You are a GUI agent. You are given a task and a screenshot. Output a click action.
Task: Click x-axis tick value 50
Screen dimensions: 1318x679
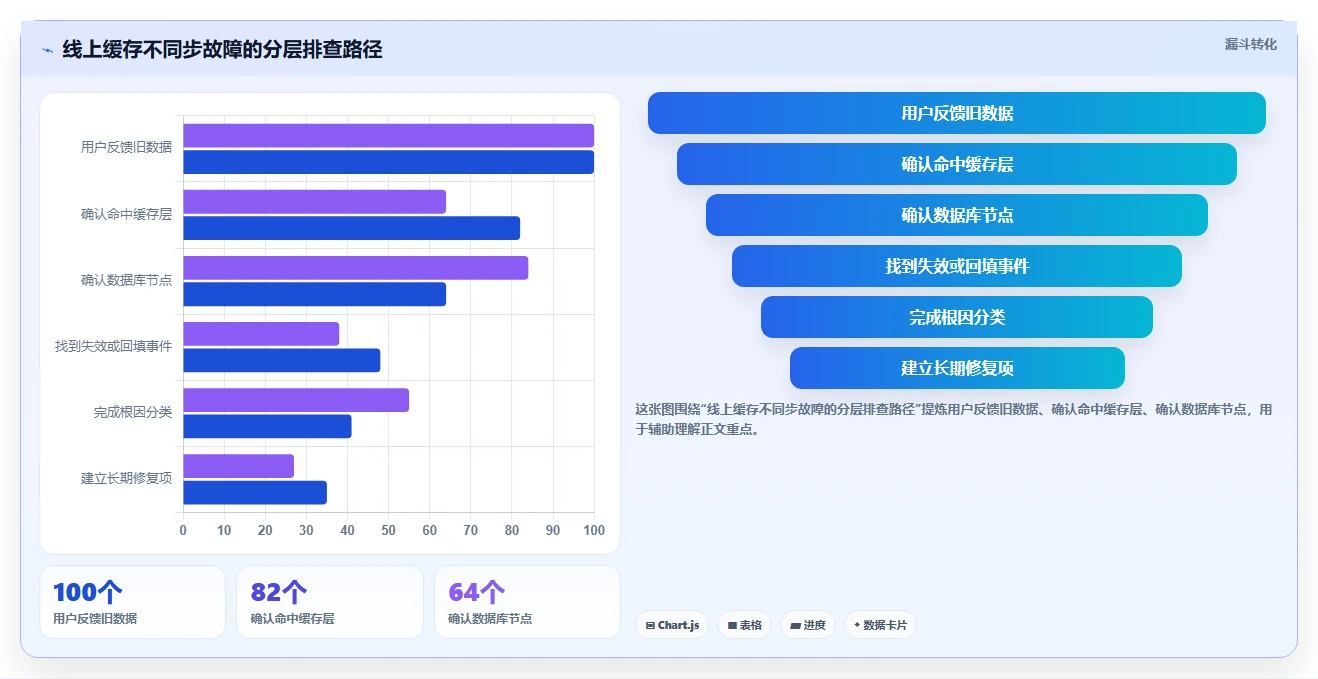tap(388, 530)
